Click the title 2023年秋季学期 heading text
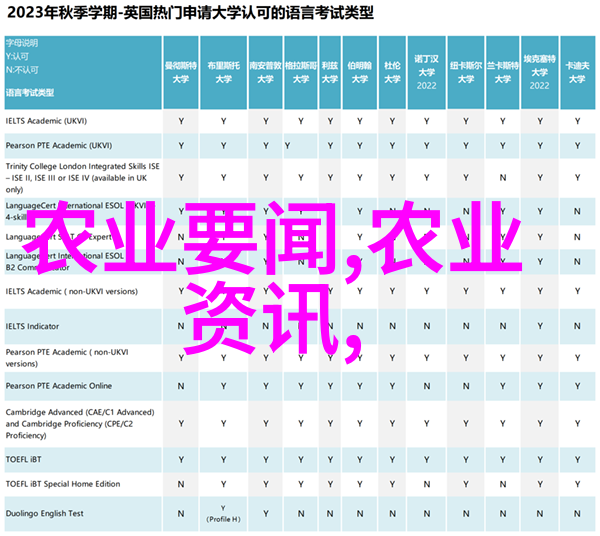Screen dimensions: 600x536 pos(190,13)
